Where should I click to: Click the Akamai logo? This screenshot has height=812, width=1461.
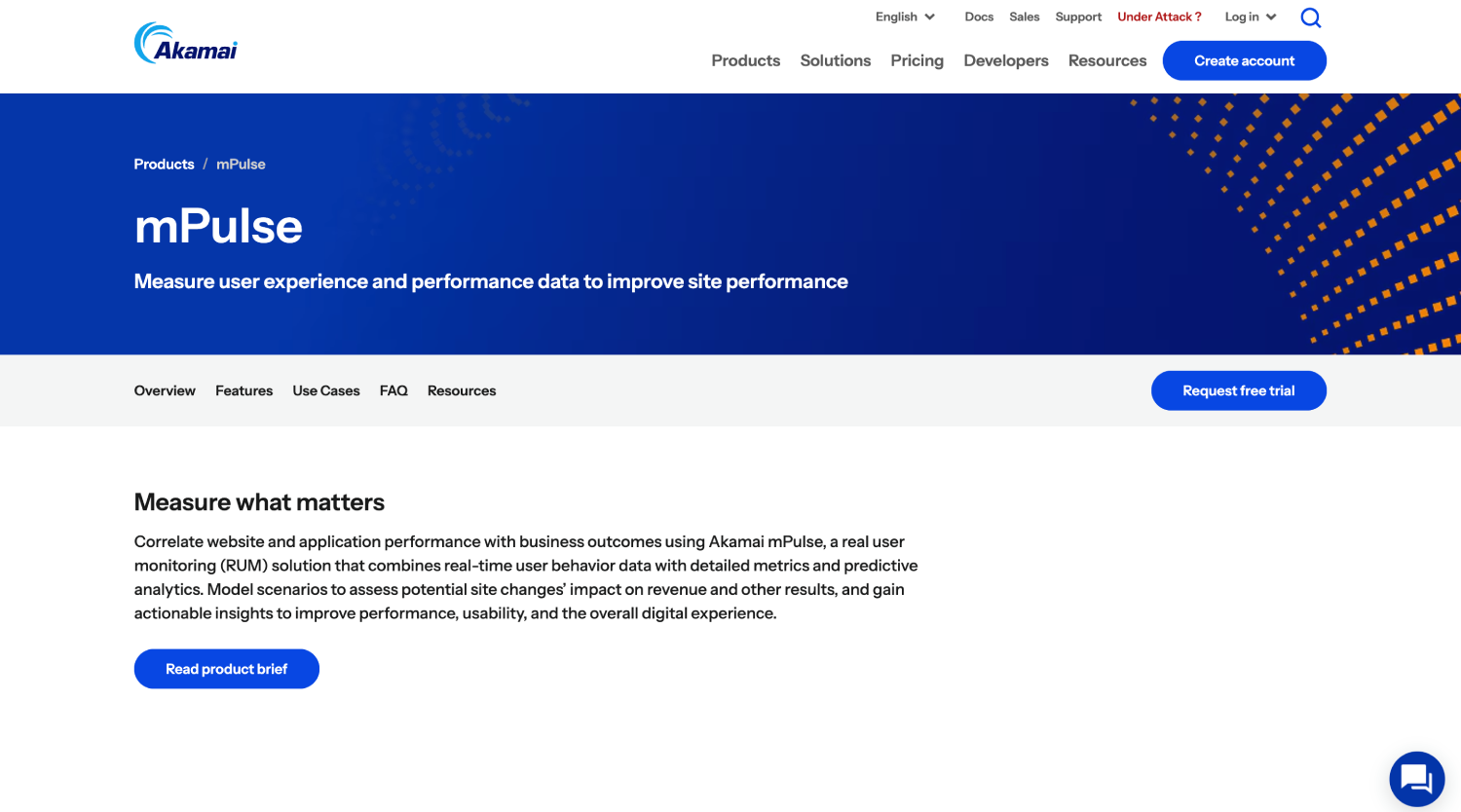[x=186, y=44]
